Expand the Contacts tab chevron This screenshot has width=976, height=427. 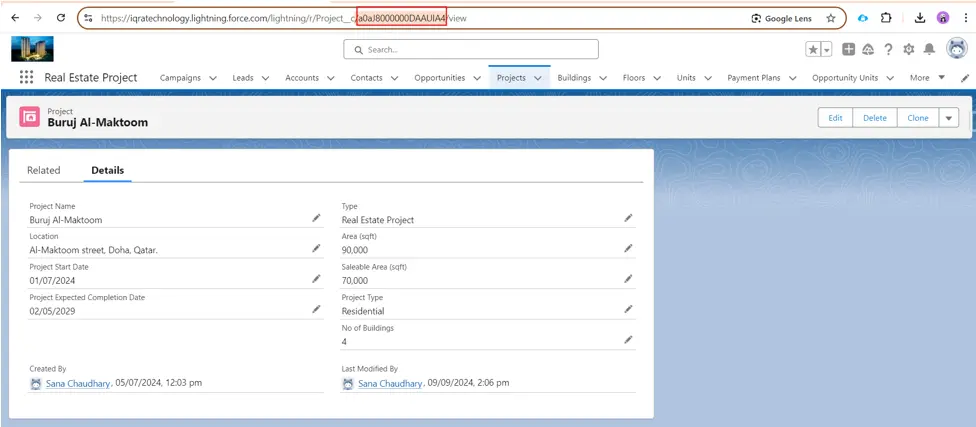395,78
